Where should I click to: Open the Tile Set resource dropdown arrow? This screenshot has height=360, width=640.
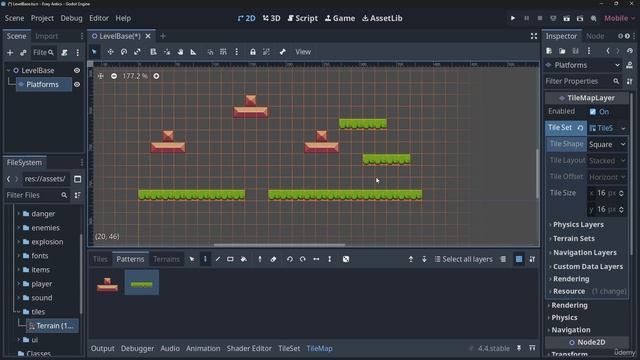(623, 129)
